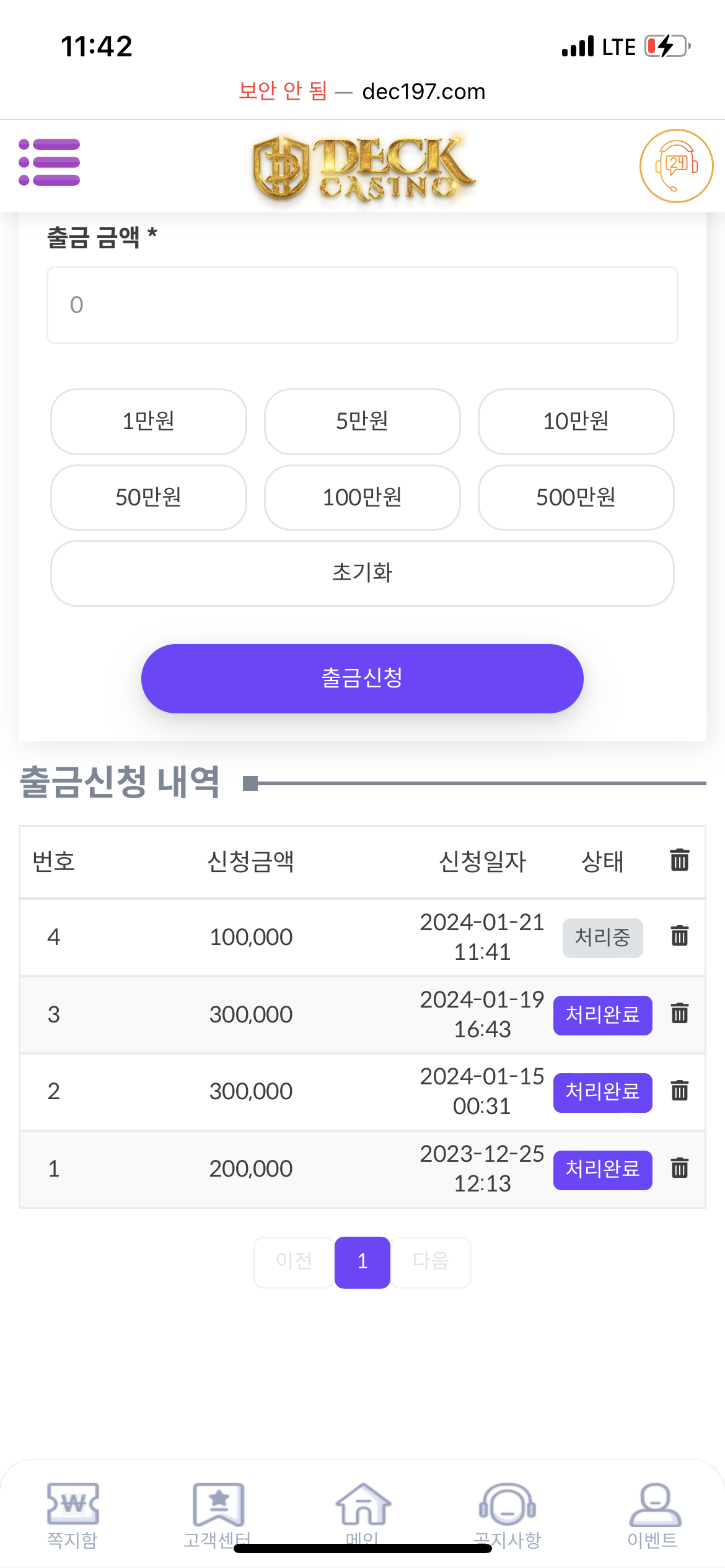
Task: Click the trash icon in table header
Action: (x=679, y=860)
